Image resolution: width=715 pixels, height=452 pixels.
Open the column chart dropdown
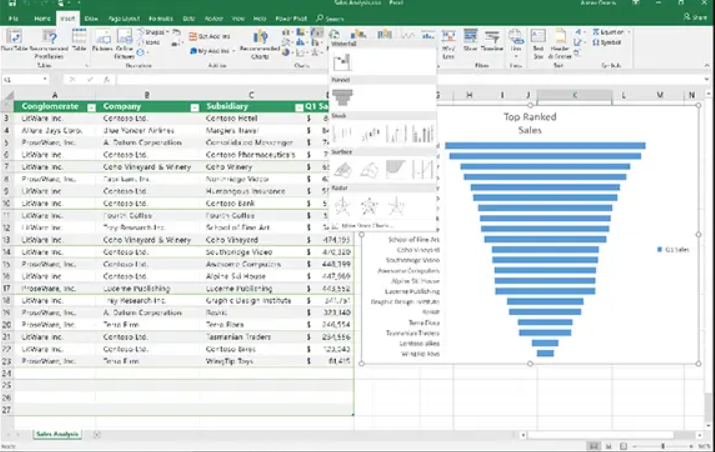(x=287, y=32)
